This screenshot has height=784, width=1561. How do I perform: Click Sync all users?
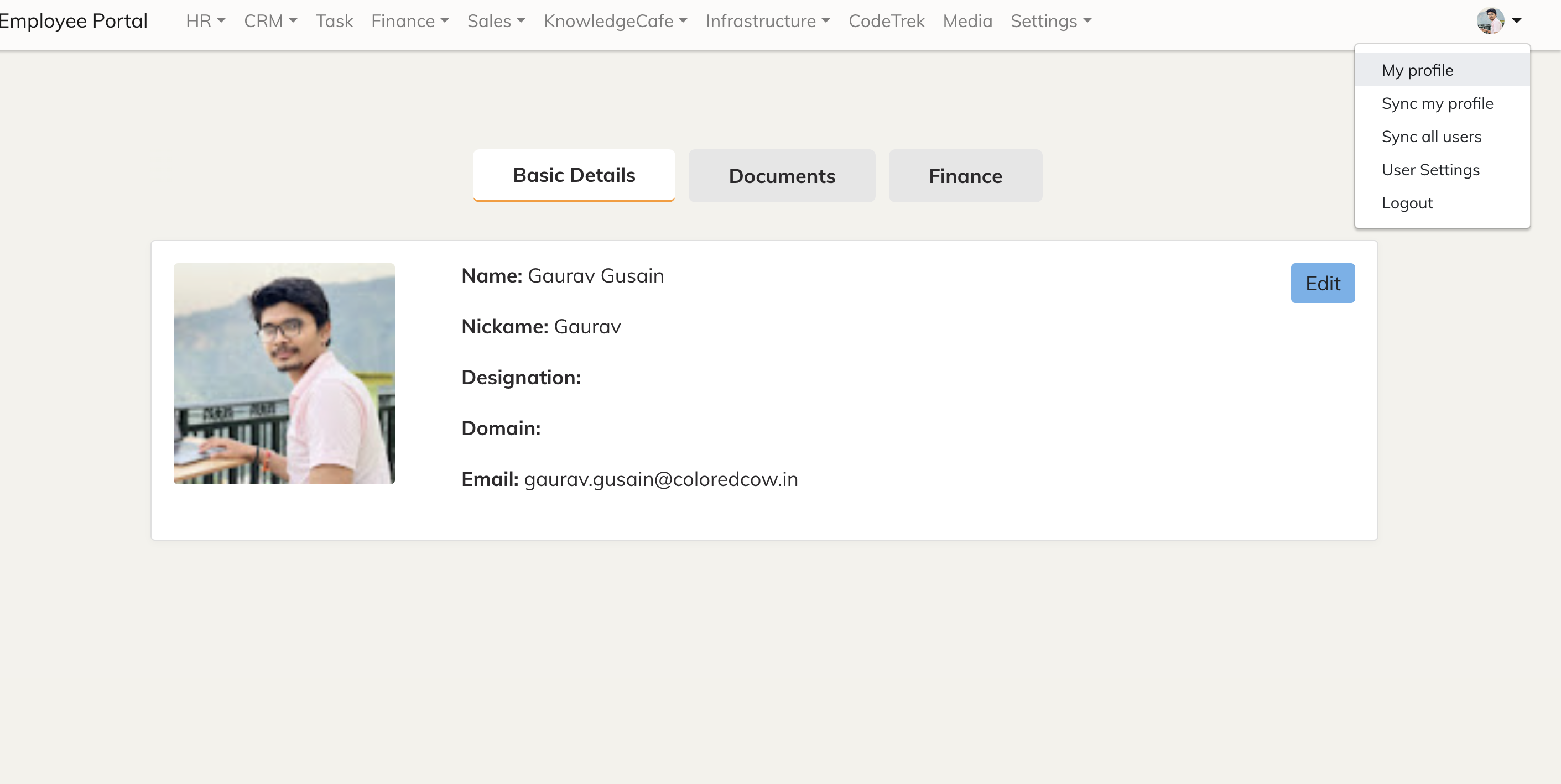[x=1432, y=137]
